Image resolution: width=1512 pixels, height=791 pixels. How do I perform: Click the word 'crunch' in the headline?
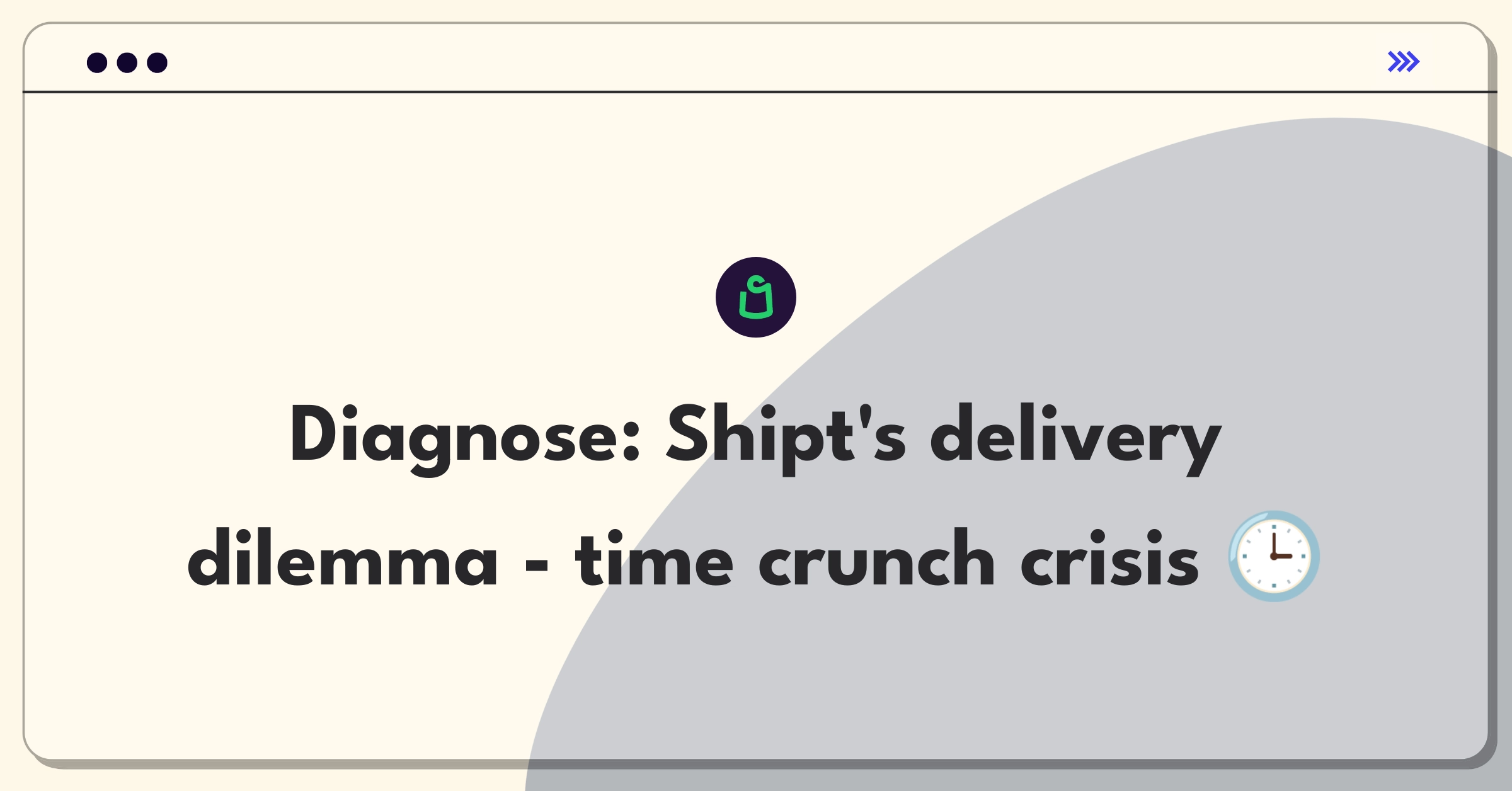(x=877, y=558)
